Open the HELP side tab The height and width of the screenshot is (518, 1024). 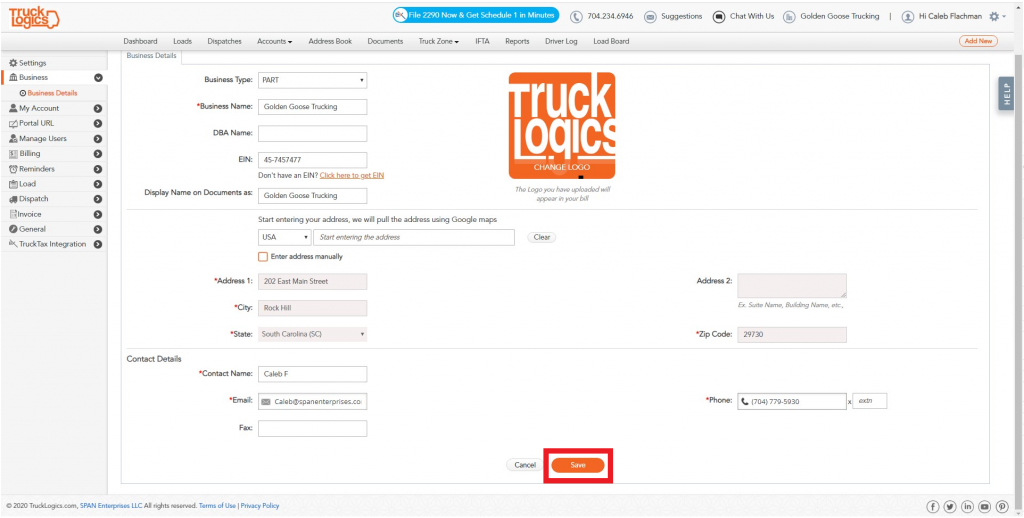point(1006,93)
